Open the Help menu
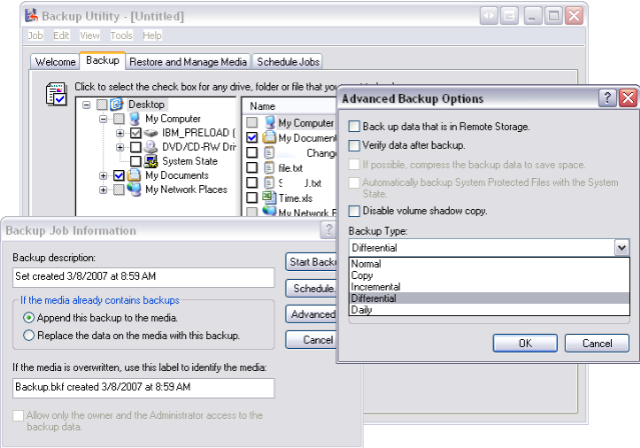This screenshot has height=448, width=640. tap(152, 35)
